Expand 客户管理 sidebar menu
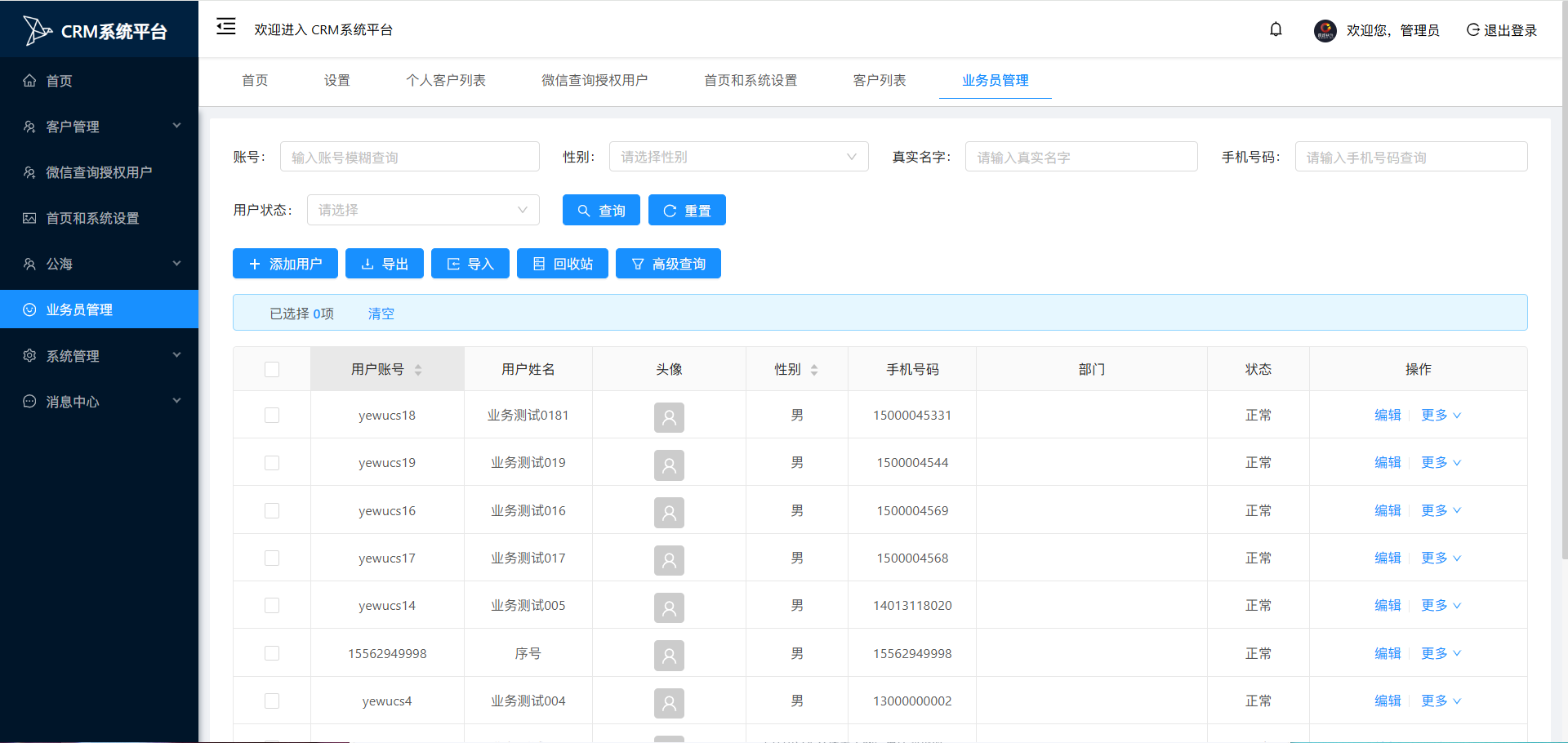The height and width of the screenshot is (743, 1568). point(176,126)
